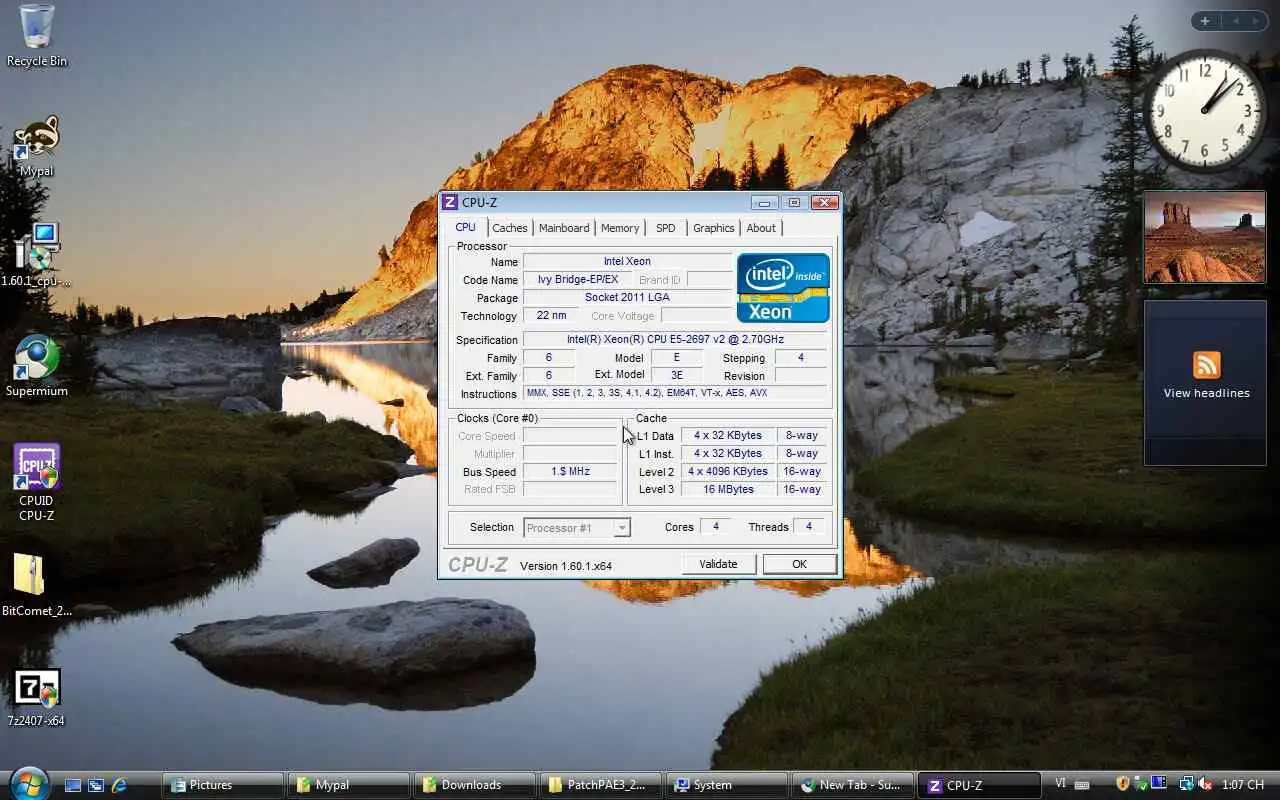
Task: Click the slideshow desert picture gadget
Action: (1204, 238)
